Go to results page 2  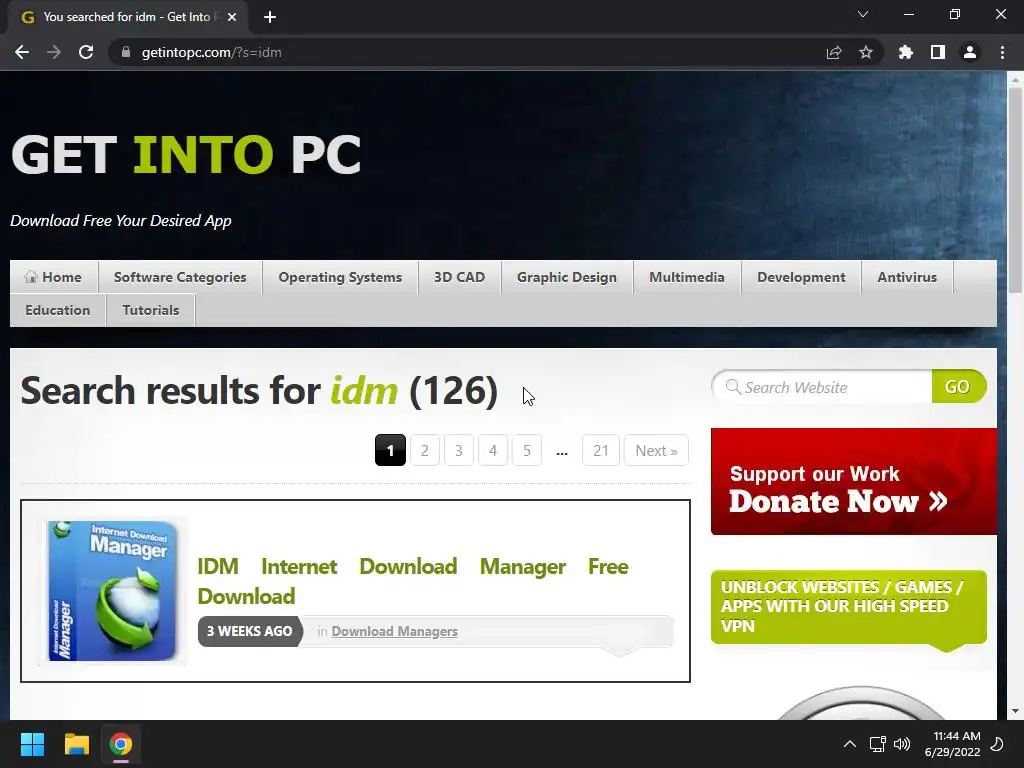pos(424,451)
